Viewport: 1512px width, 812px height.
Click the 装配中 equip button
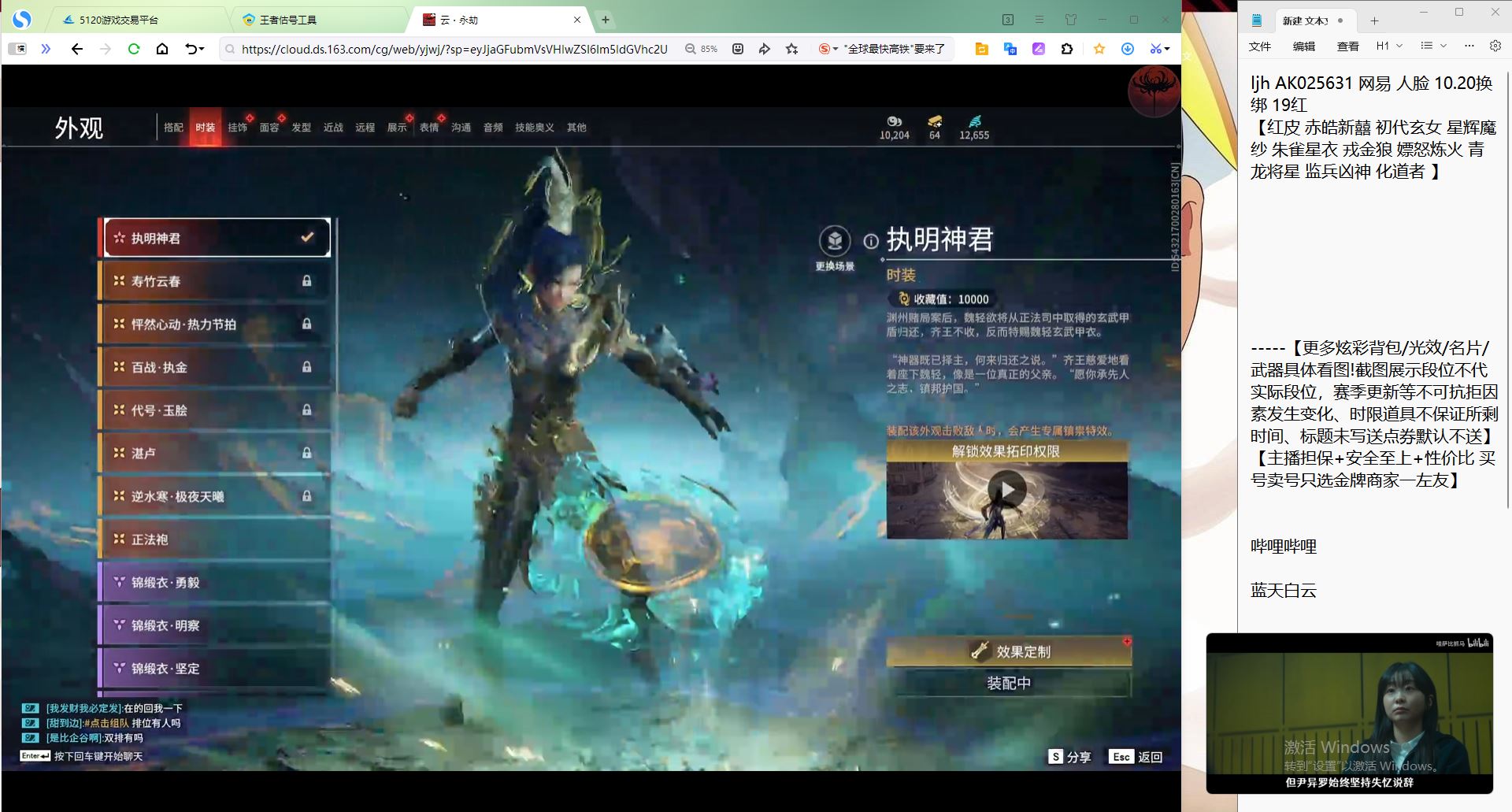click(x=1009, y=683)
